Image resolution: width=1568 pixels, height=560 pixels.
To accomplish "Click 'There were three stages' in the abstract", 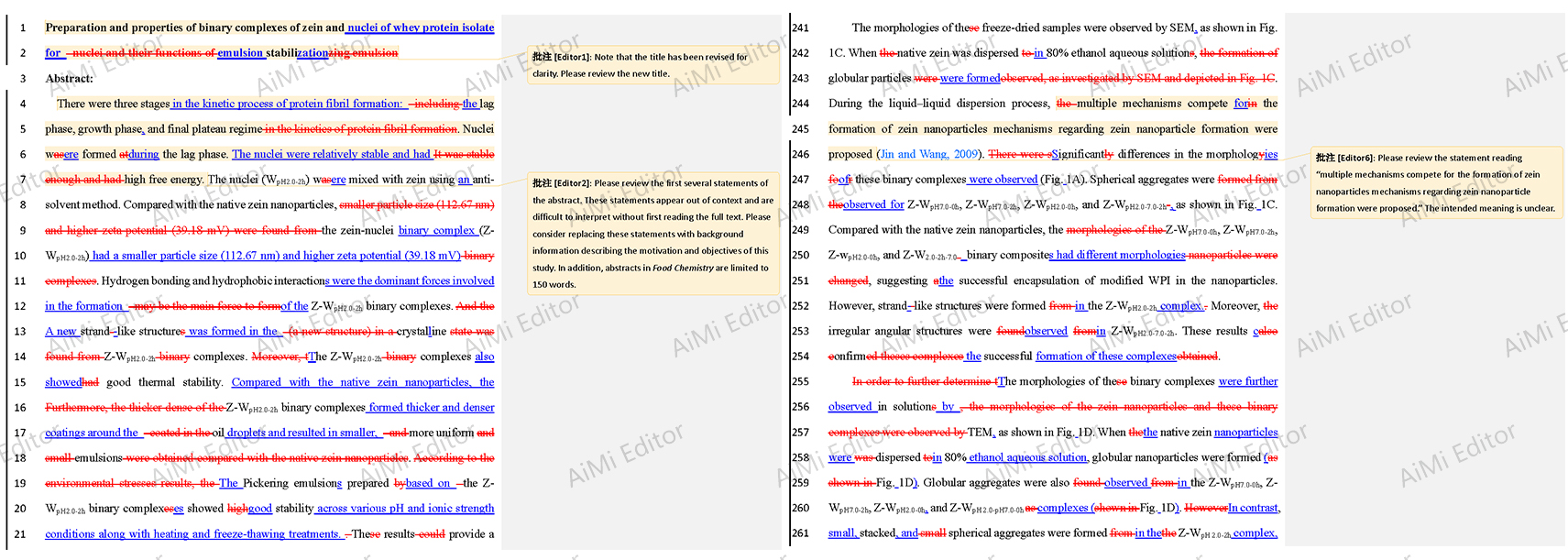I will [x=114, y=104].
